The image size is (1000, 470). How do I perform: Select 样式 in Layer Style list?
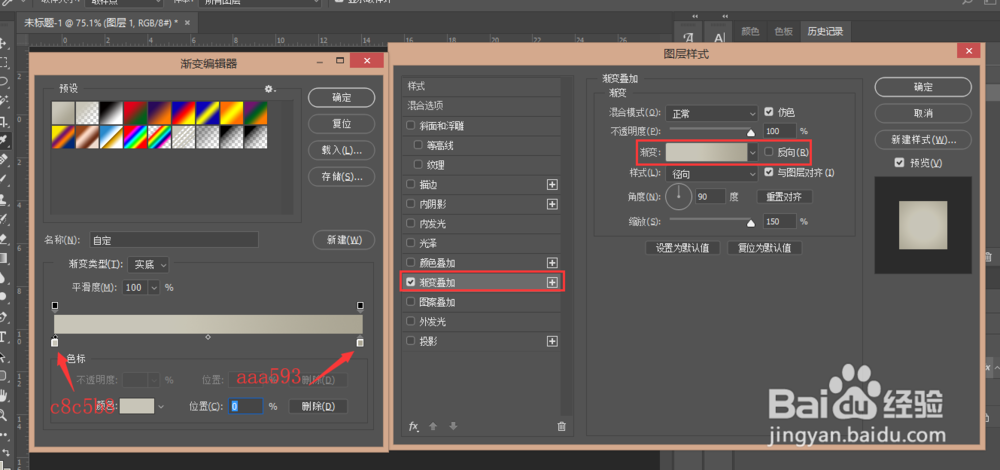click(482, 86)
